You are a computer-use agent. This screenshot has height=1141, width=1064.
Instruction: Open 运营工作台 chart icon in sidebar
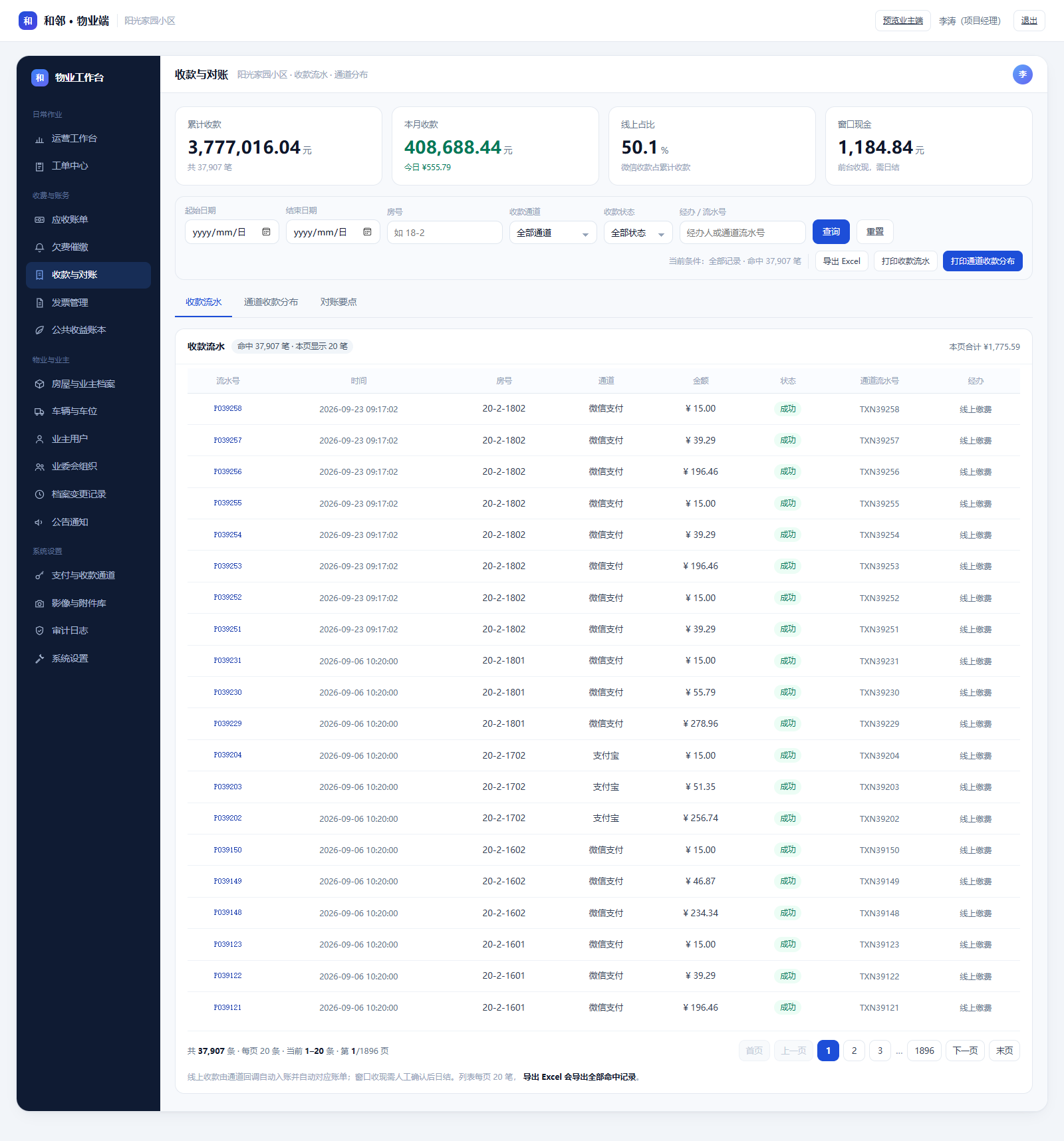pos(39,139)
